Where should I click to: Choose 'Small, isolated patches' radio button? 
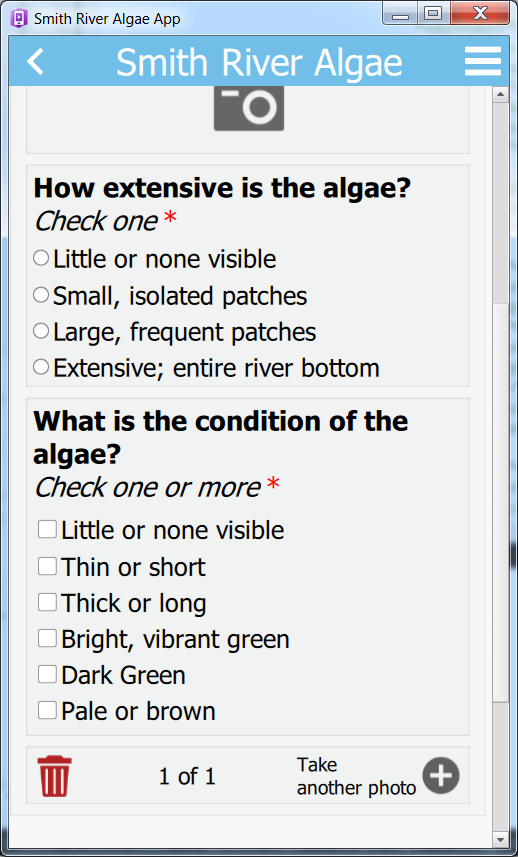click(41, 295)
